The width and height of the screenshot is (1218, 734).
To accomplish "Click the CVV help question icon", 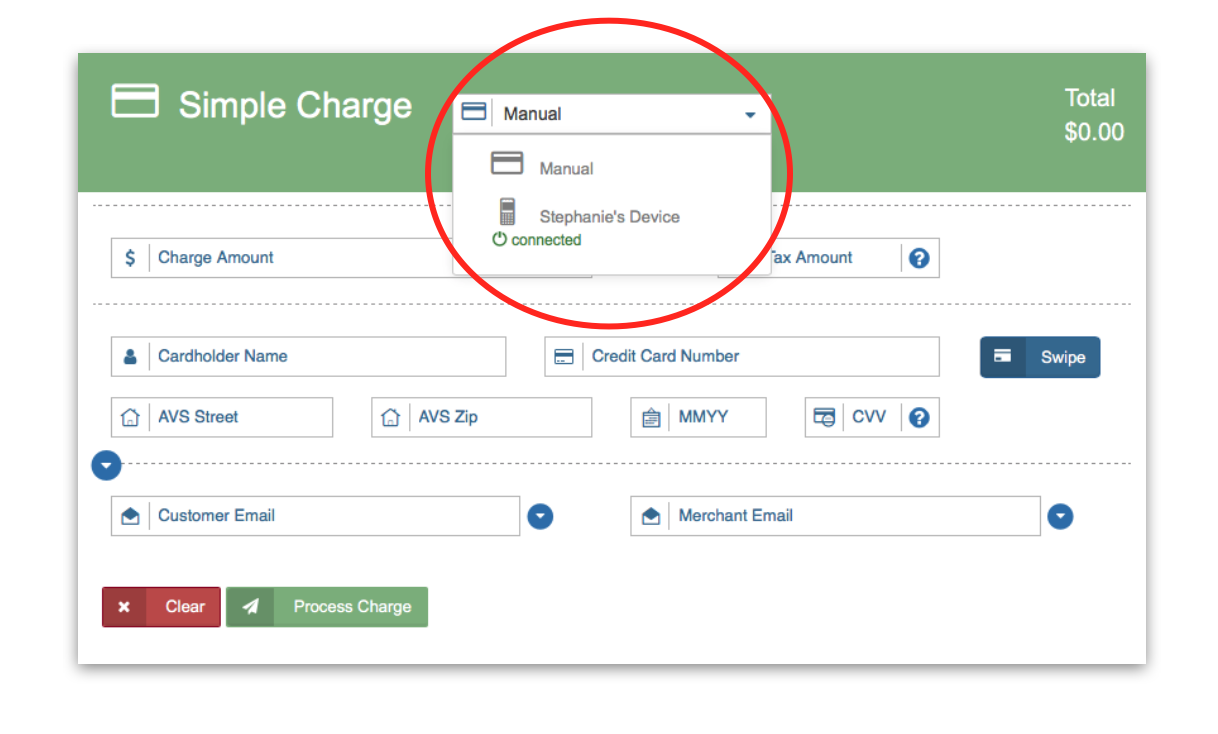I will click(x=919, y=417).
